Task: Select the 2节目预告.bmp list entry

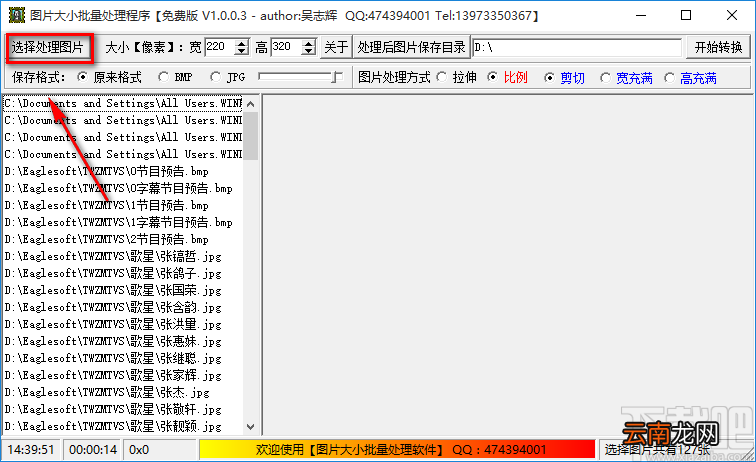Action: pyautogui.click(x=123, y=239)
